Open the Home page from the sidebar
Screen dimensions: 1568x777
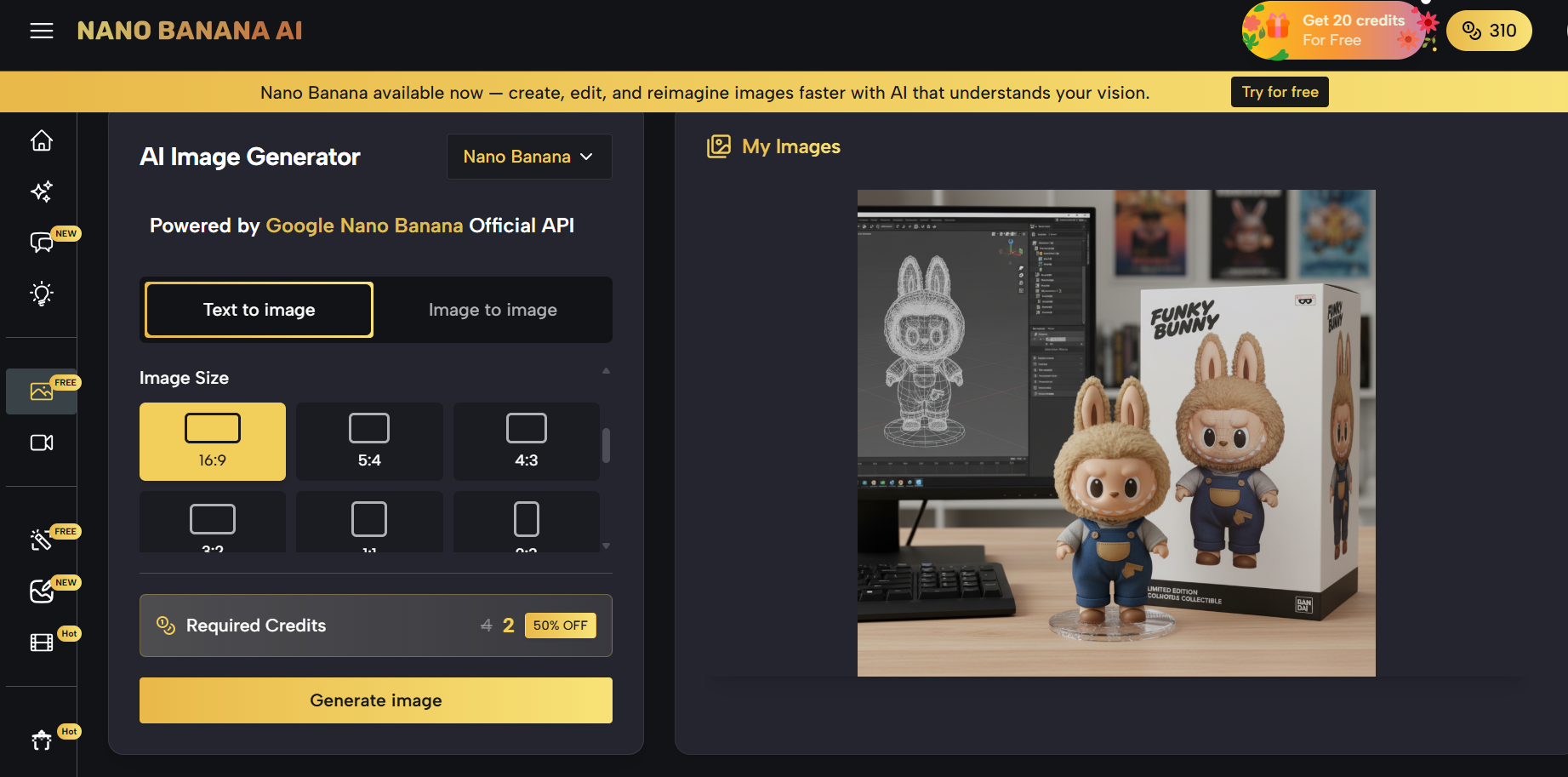tap(41, 140)
